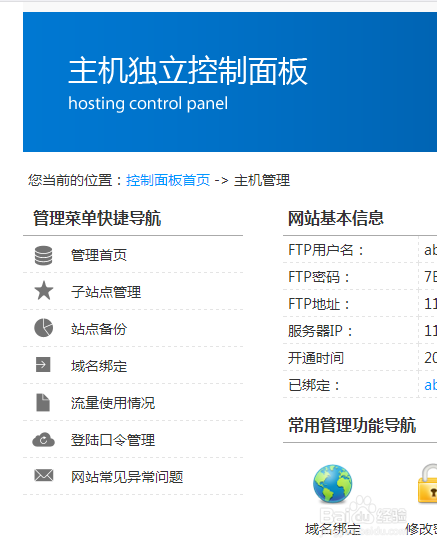The height and width of the screenshot is (549, 437).
Task: Click the envelope icon beside 网站常见异常问题
Action: (44, 475)
